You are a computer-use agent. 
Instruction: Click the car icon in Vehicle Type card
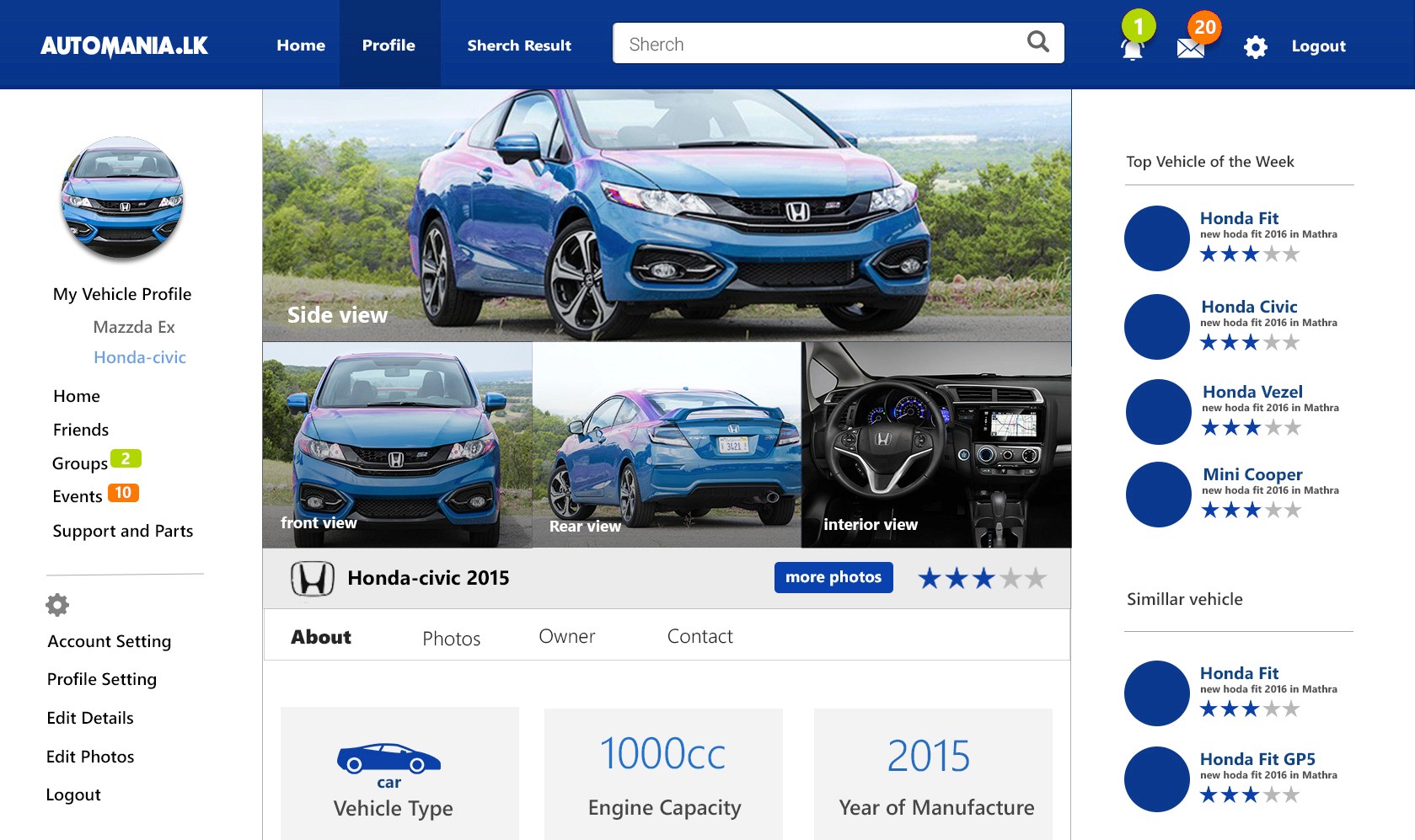[389, 758]
